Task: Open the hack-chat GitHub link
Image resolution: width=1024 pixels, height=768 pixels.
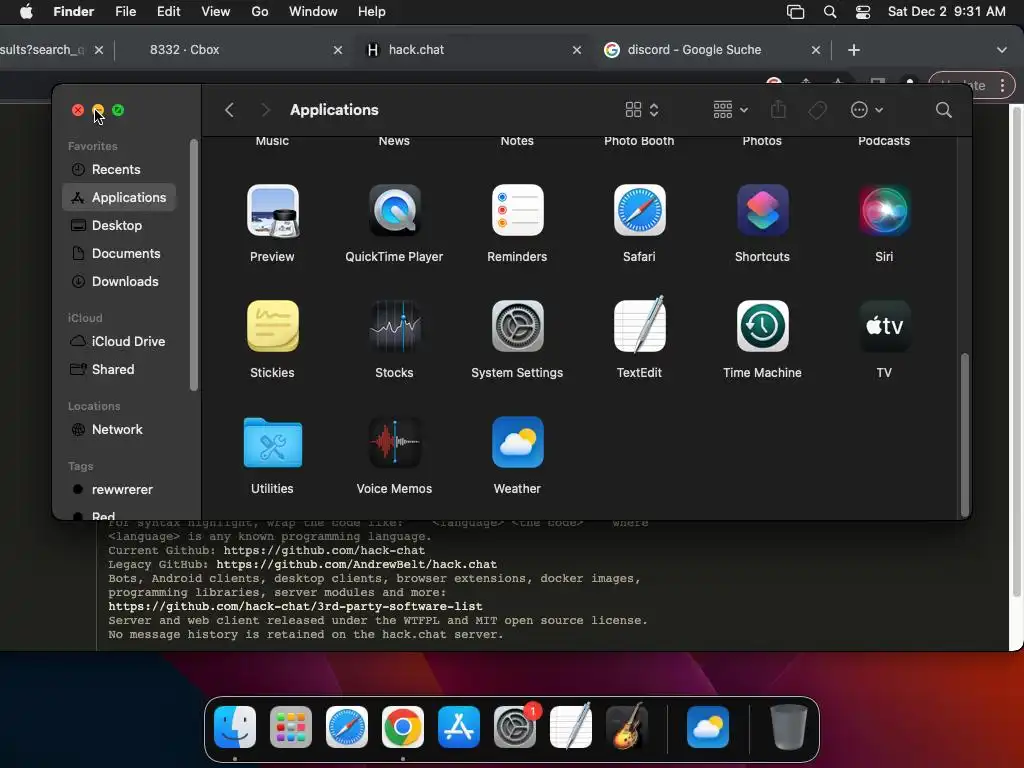Action: point(324,551)
